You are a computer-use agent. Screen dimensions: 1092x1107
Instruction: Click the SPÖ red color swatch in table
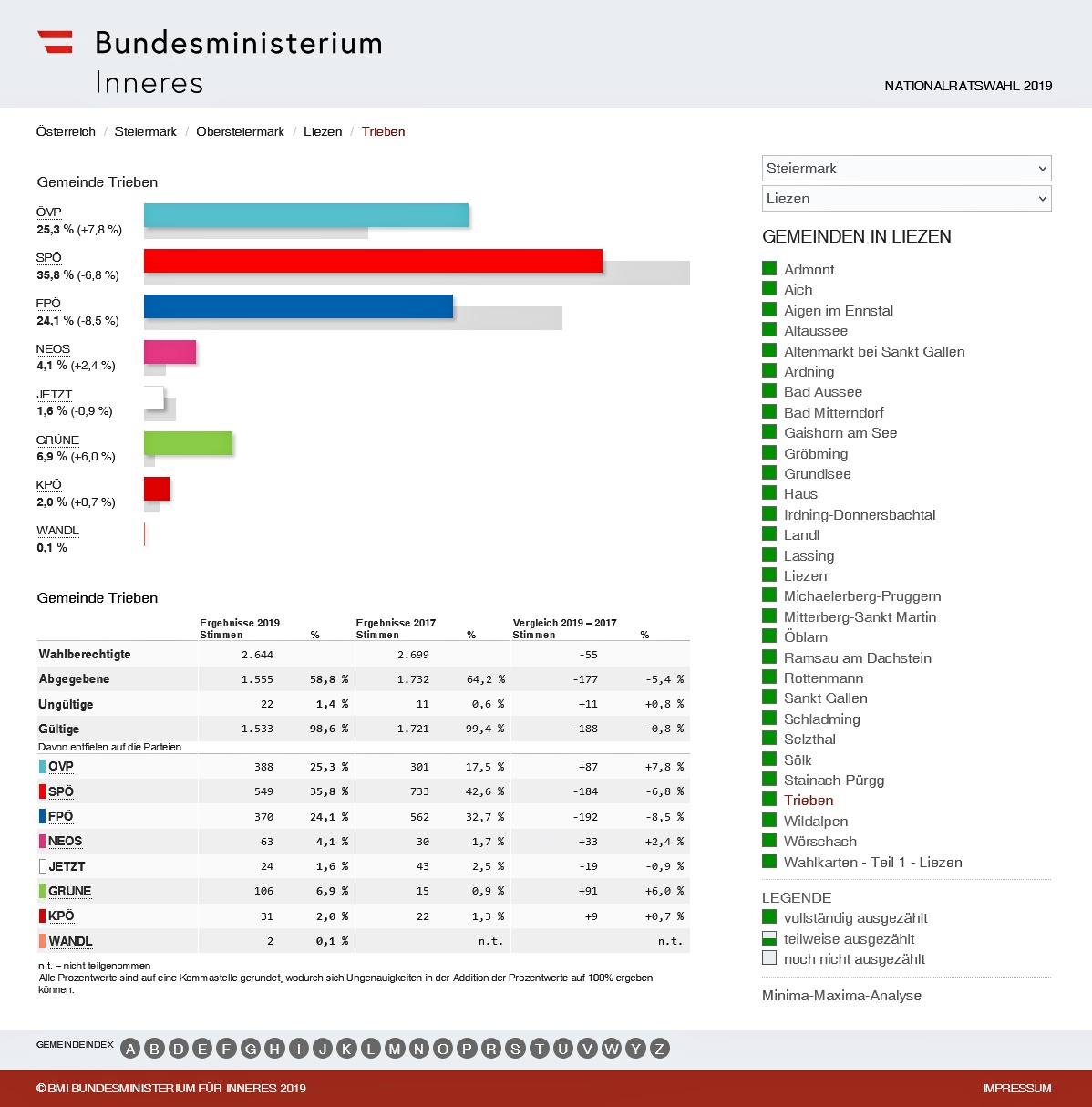point(42,791)
